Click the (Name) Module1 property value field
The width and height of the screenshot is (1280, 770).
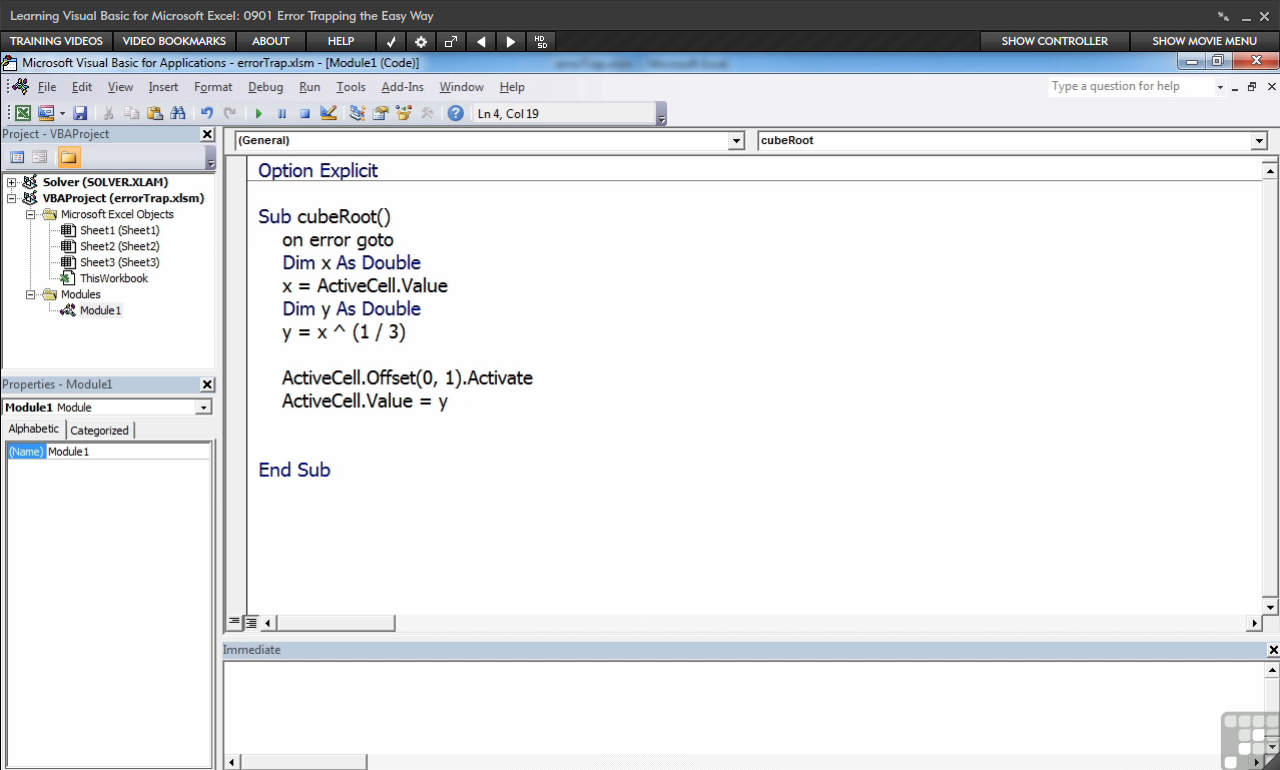coord(128,452)
